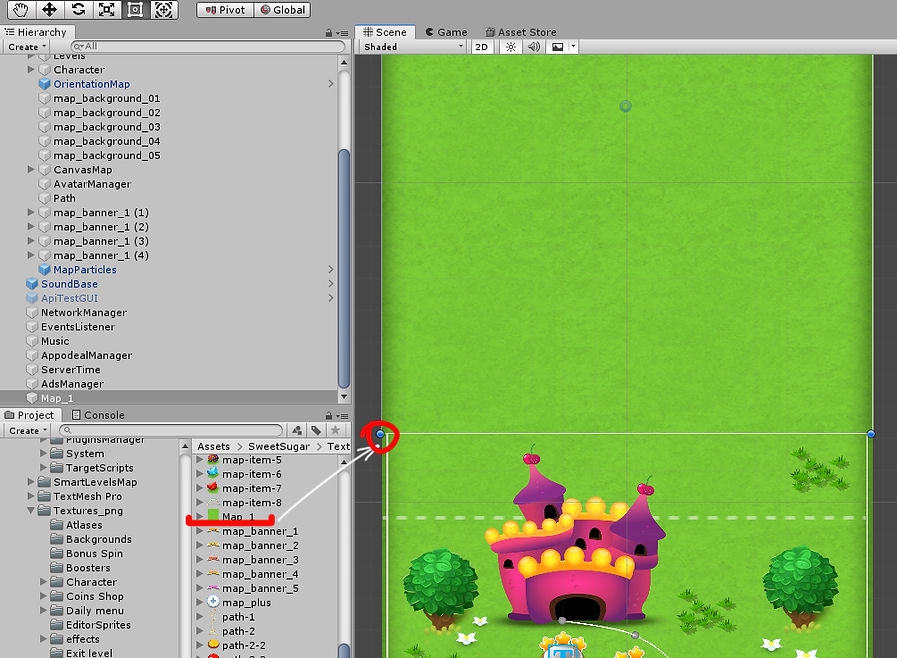Collapse the Textures_png folder
This screenshot has height=658, width=897.
click(31, 511)
